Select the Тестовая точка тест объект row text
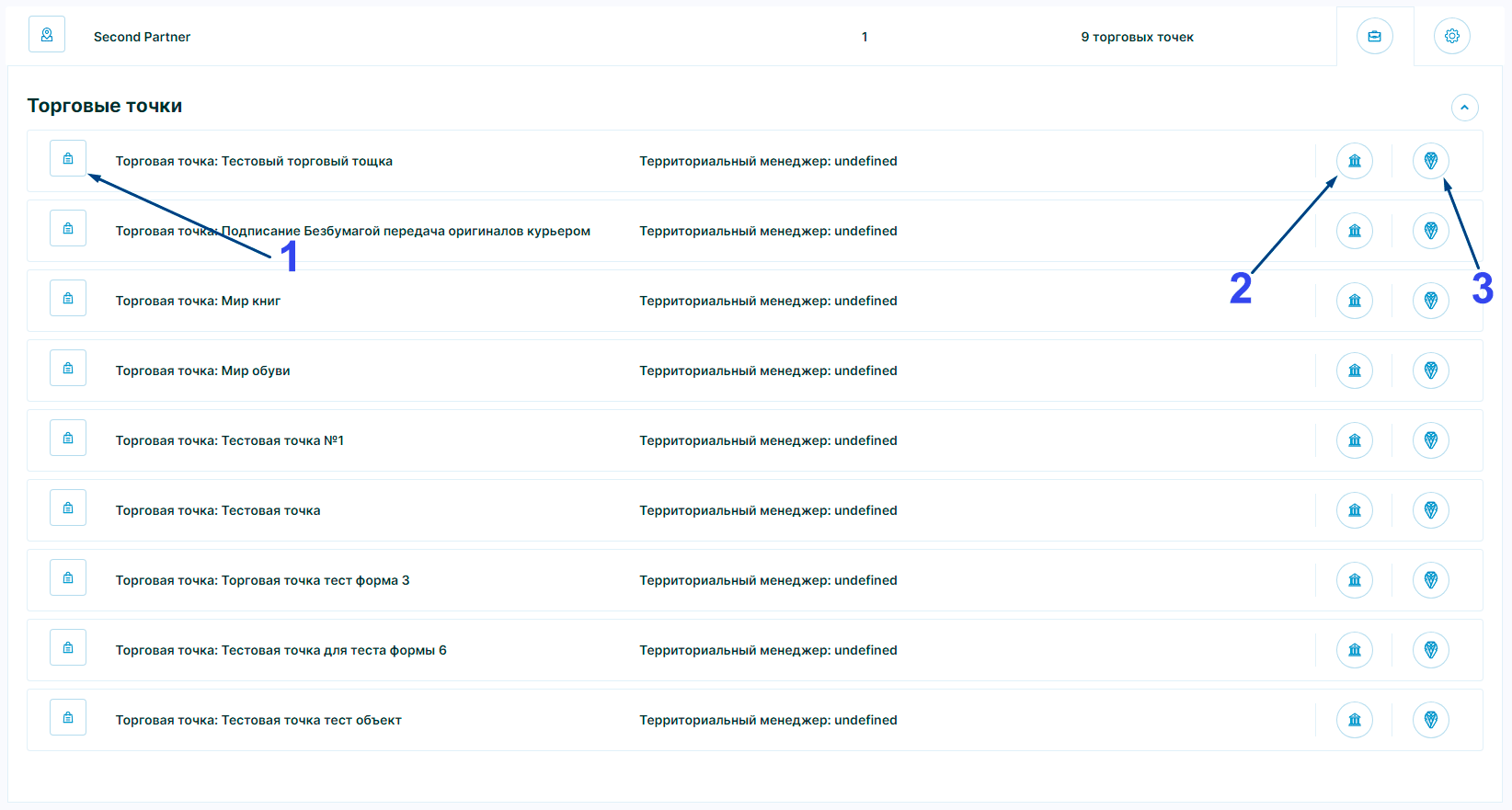 tap(258, 720)
